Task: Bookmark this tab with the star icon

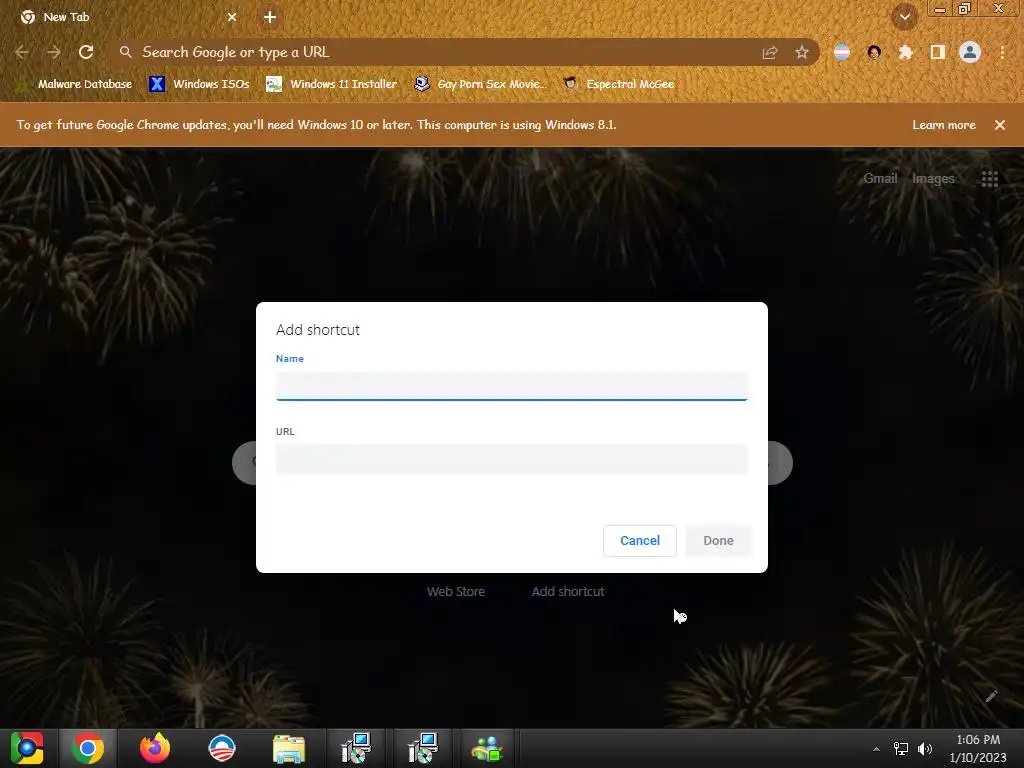Action: click(x=802, y=52)
